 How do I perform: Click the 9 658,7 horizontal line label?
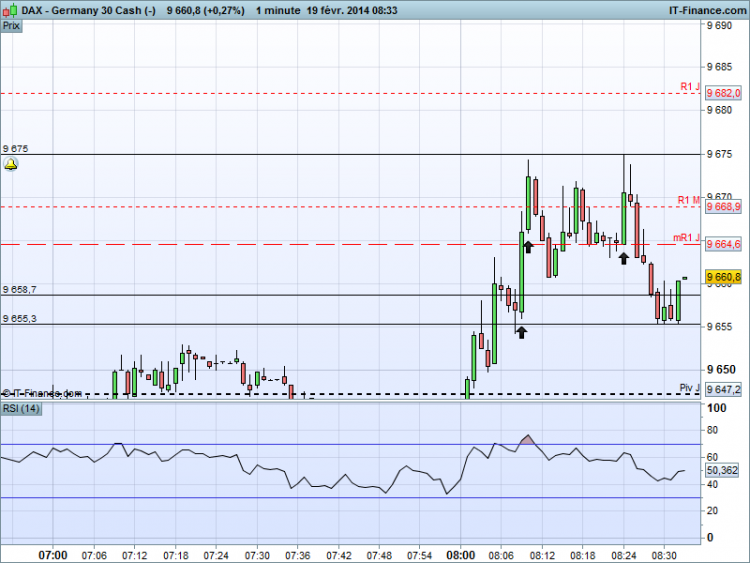(x=19, y=289)
